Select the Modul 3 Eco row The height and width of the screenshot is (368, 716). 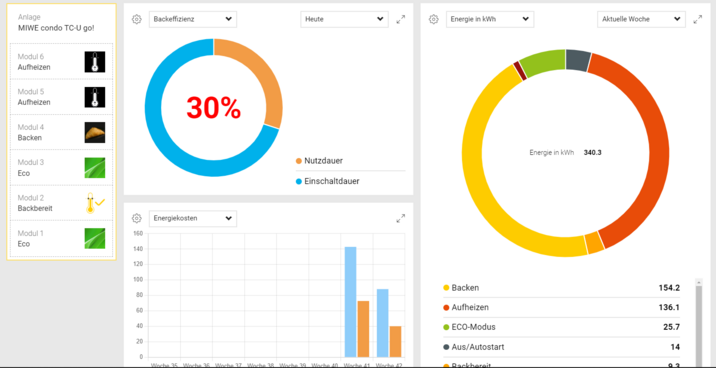61,168
